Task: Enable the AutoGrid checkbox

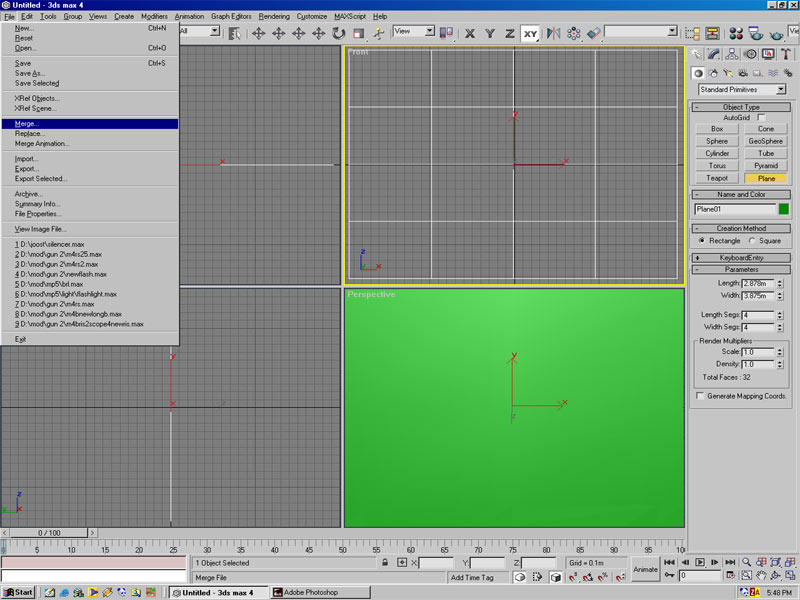Action: [x=760, y=118]
